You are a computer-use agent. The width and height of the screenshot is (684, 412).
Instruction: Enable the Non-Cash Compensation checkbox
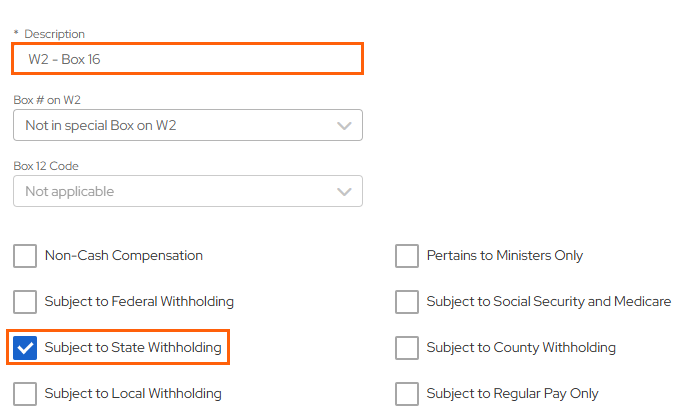coord(25,256)
